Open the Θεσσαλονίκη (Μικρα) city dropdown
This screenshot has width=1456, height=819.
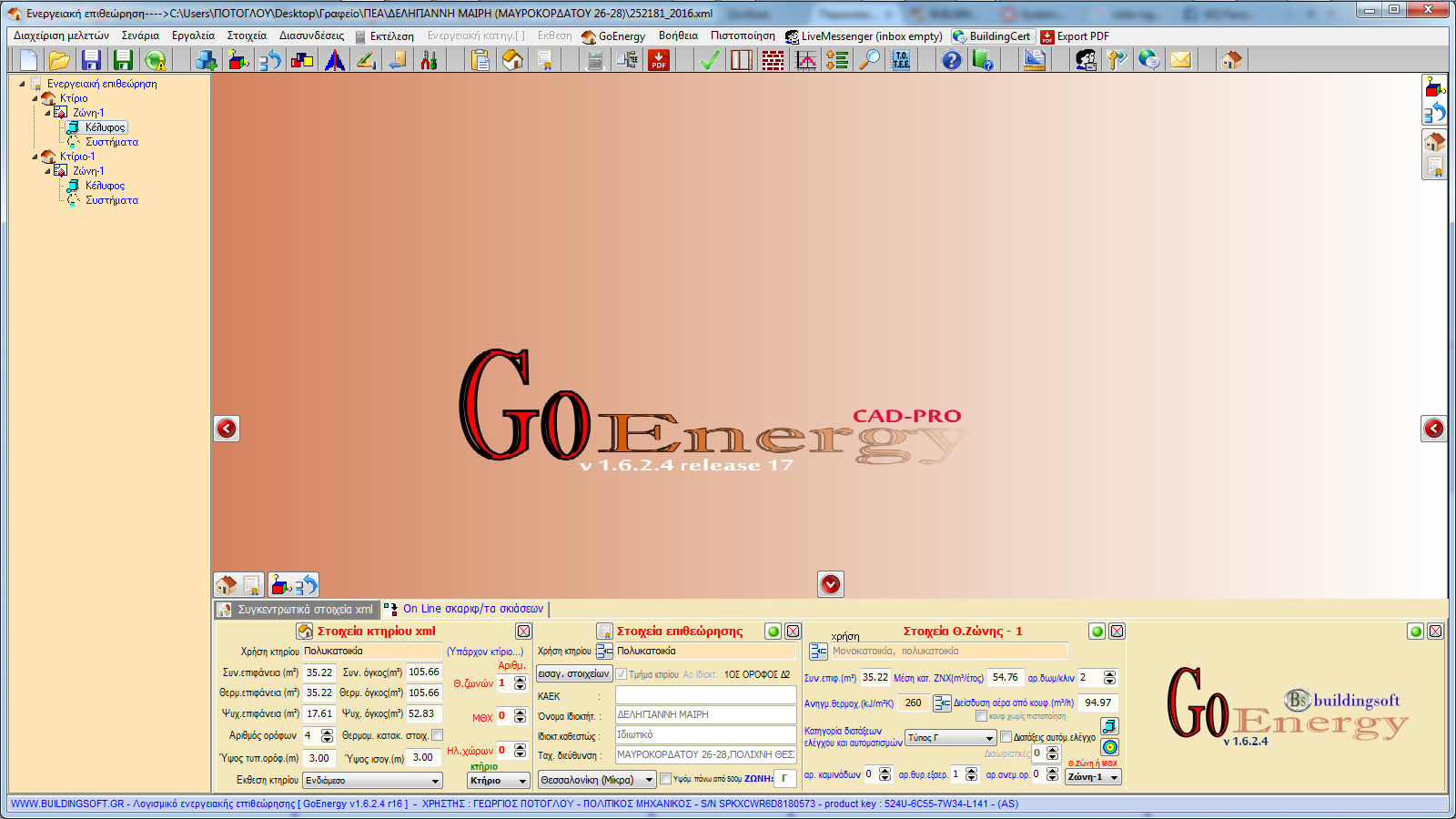596,780
